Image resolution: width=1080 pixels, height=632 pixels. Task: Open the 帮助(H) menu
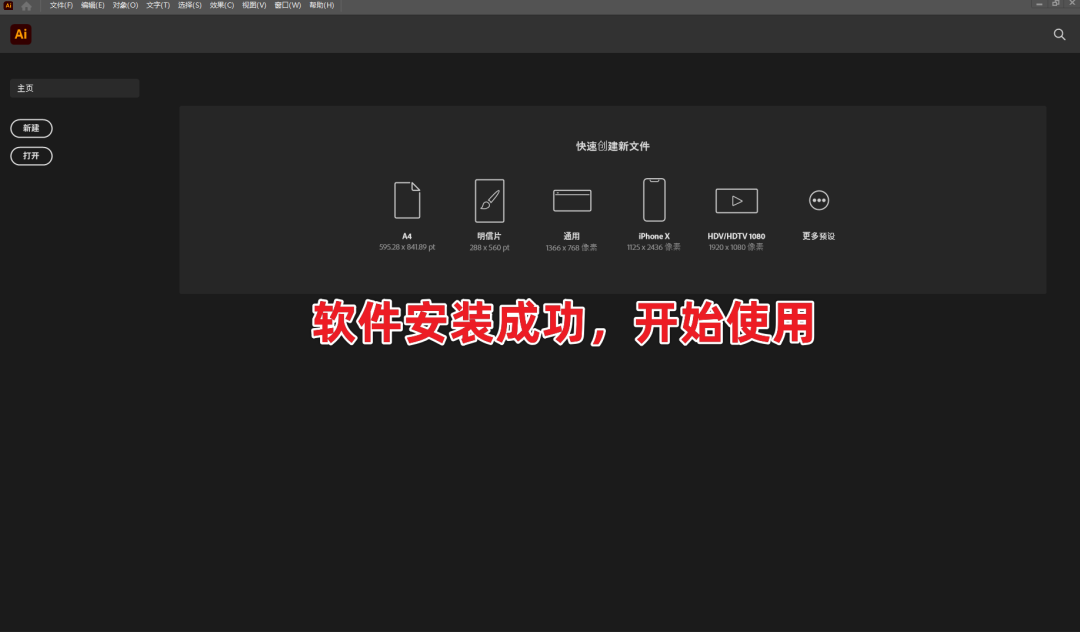322,6
